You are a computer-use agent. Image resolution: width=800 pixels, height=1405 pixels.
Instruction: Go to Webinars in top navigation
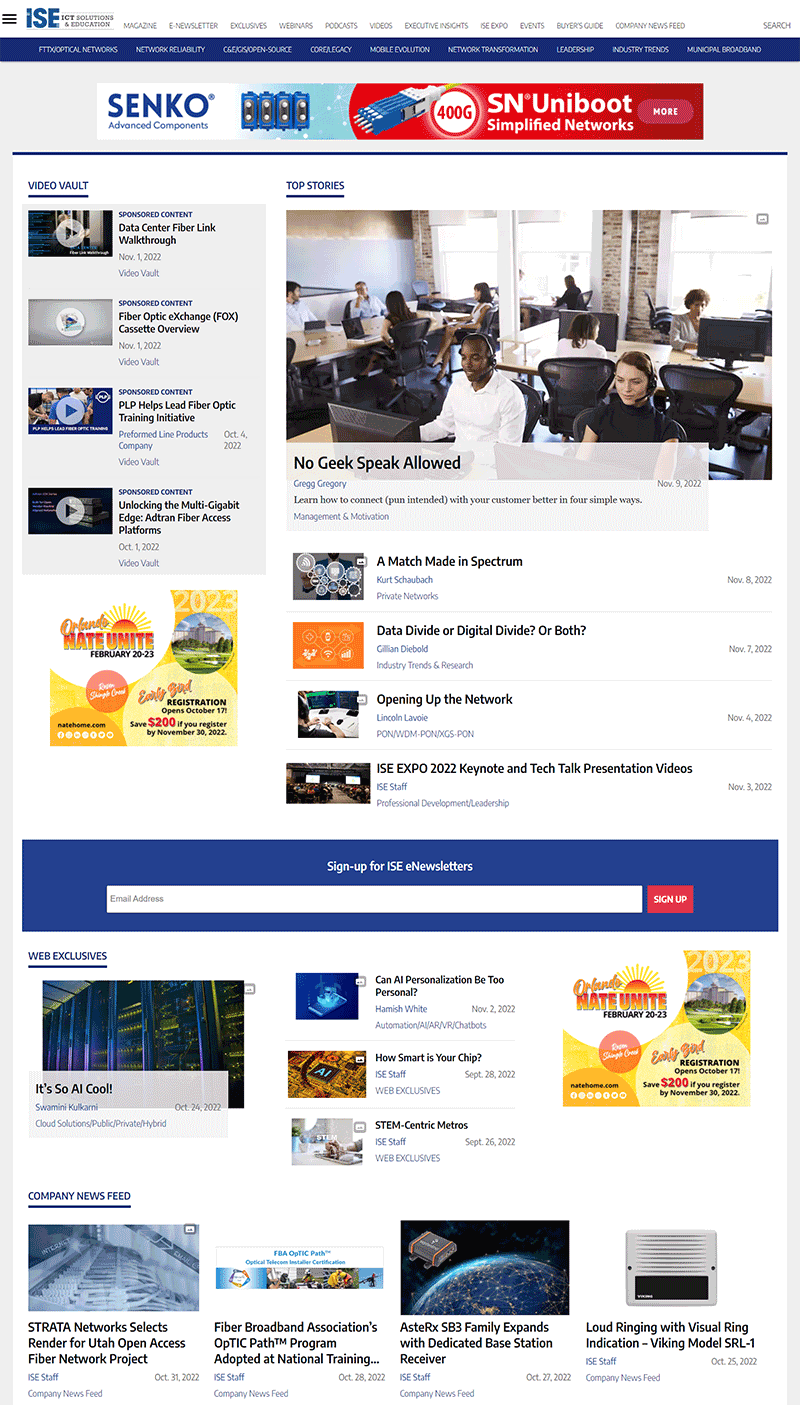pyautogui.click(x=295, y=25)
